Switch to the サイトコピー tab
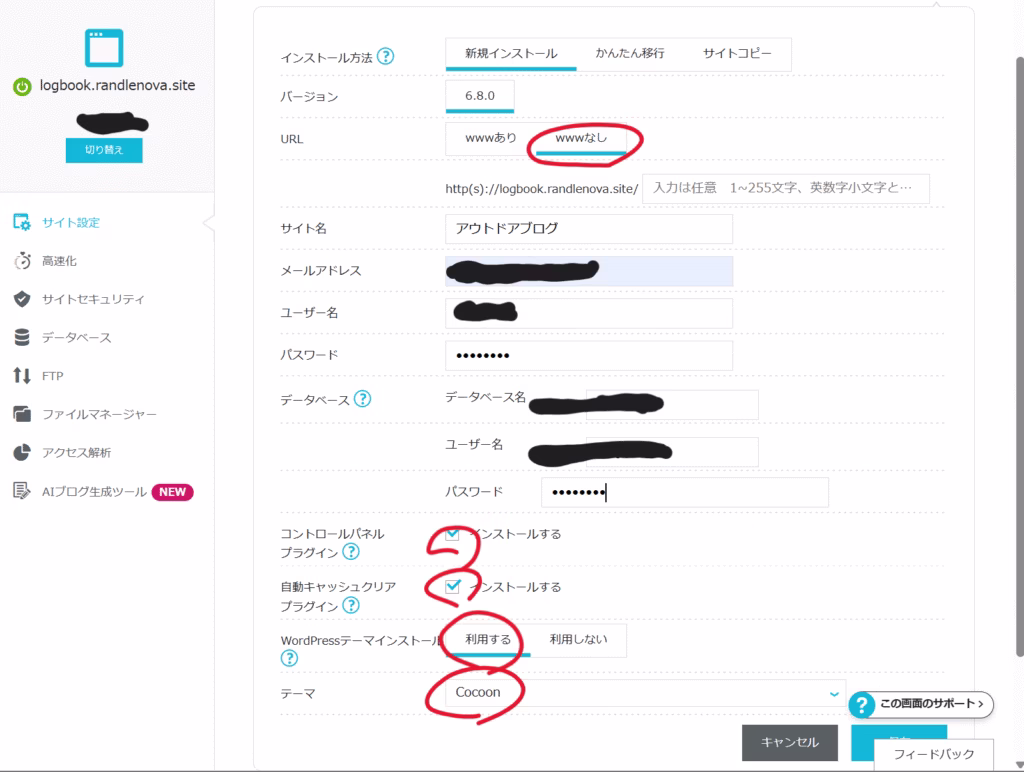This screenshot has width=1024, height=772. point(737,54)
